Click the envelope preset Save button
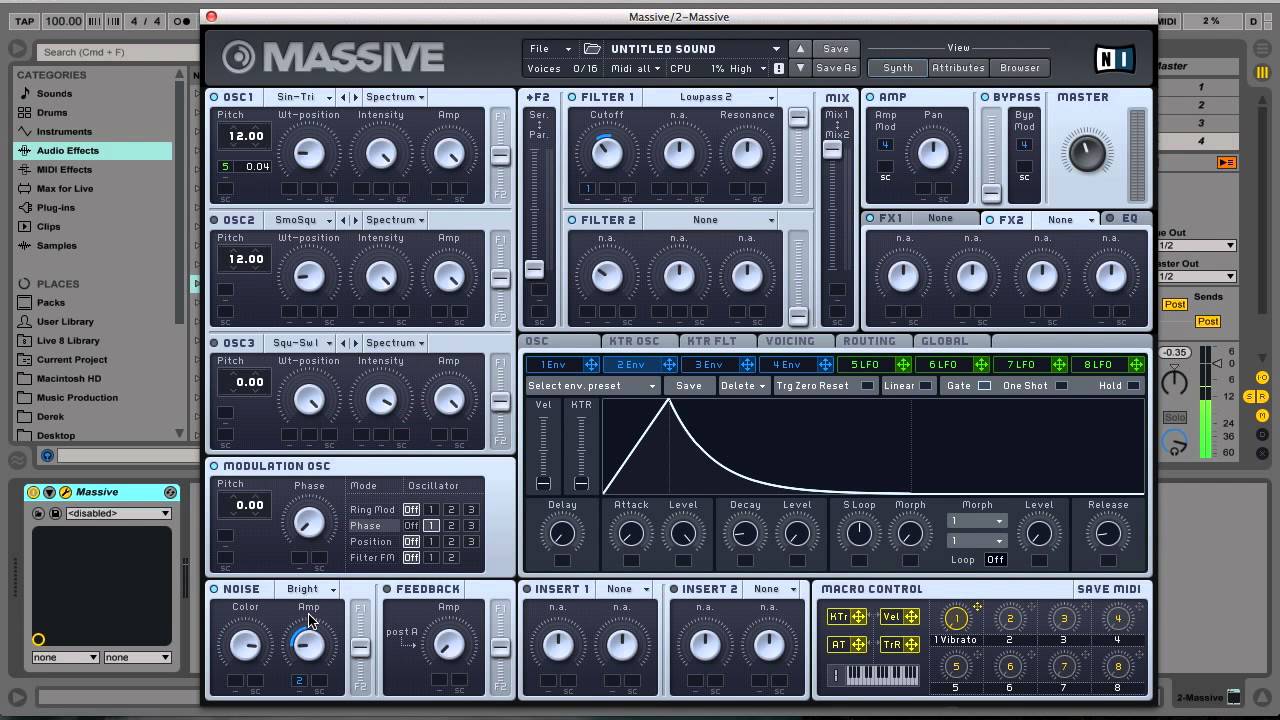Screen dimensions: 1280x720 pyautogui.click(x=689, y=386)
